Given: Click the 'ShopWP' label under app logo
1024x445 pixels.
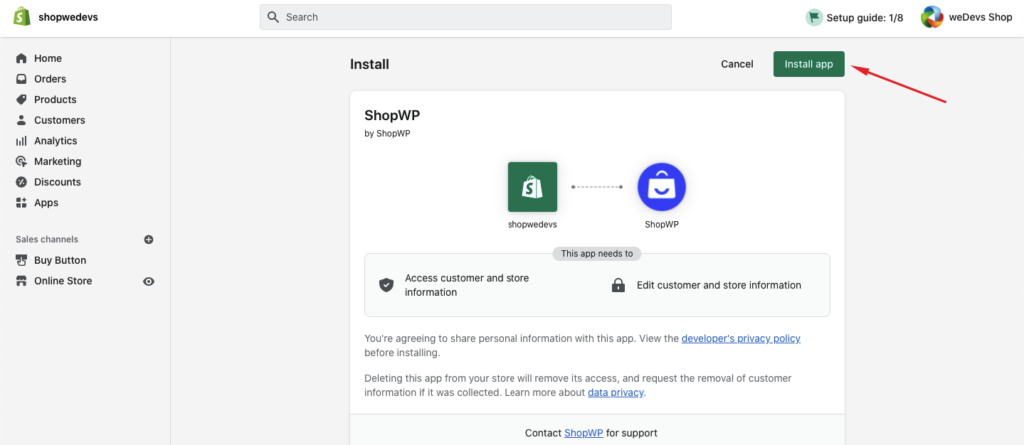Looking at the screenshot, I should coord(662,224).
